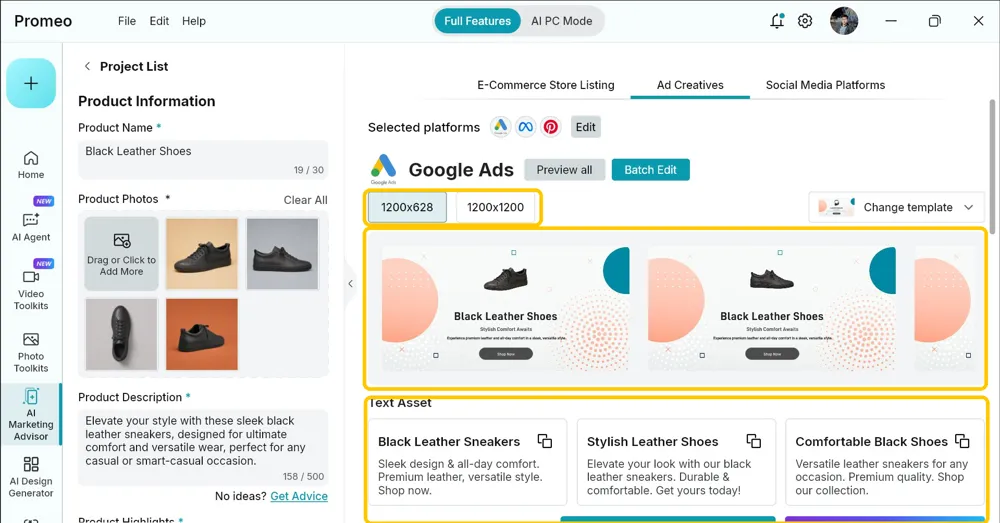
Task: Select AI Marketing Advisor in sidebar
Action: (x=31, y=414)
